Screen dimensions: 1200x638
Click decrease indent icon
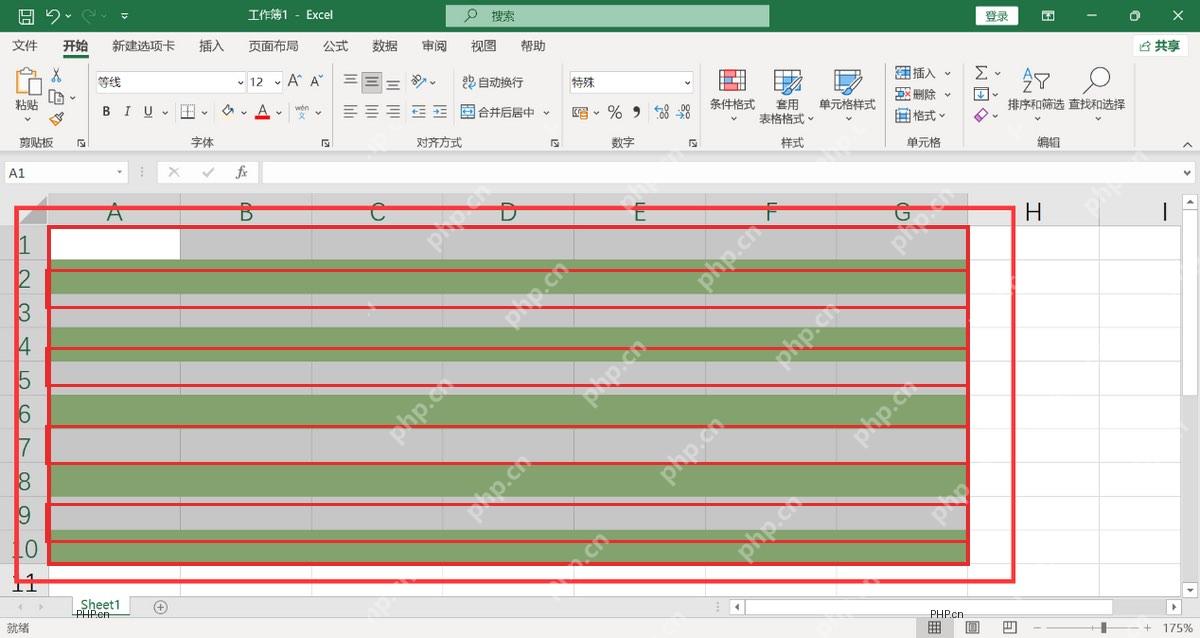click(x=418, y=112)
